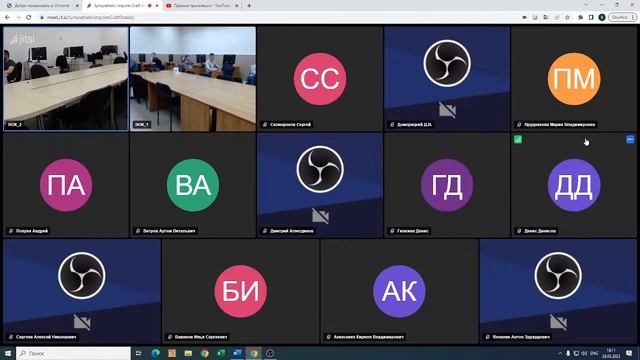This screenshot has height=360, width=640.
Task: Click the name label under ПМ avatar
Action: point(560,124)
